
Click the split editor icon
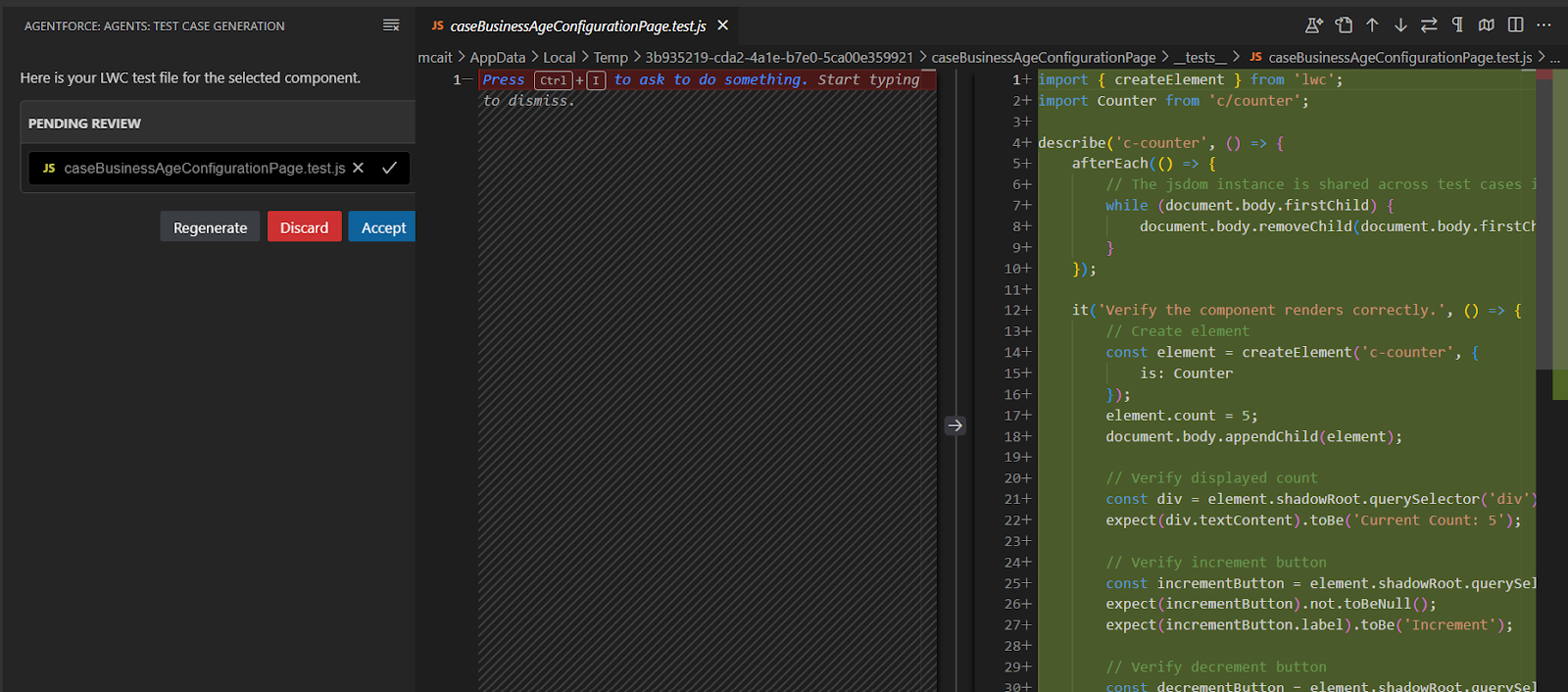[x=1516, y=25]
